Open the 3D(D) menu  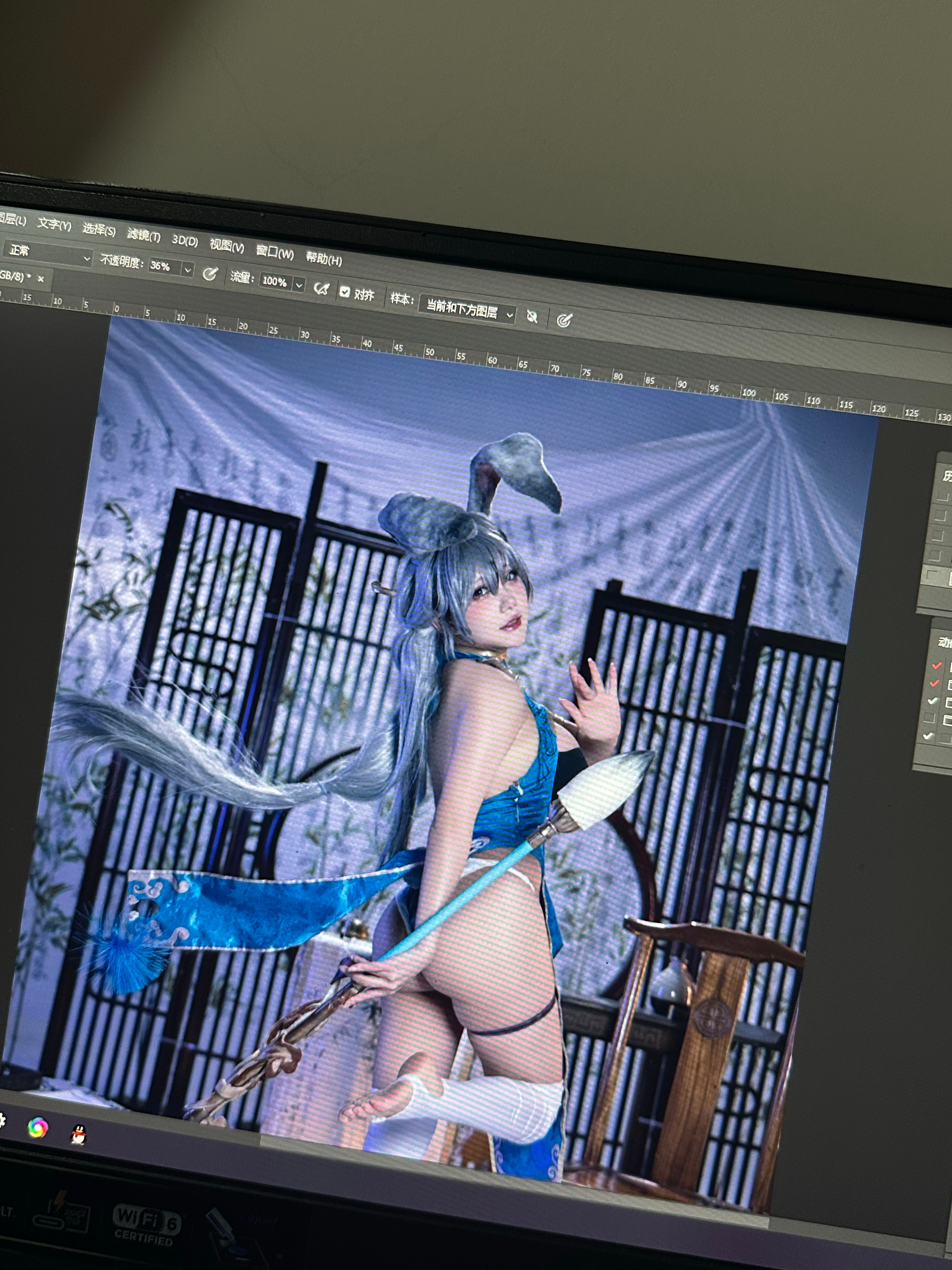click(185, 241)
